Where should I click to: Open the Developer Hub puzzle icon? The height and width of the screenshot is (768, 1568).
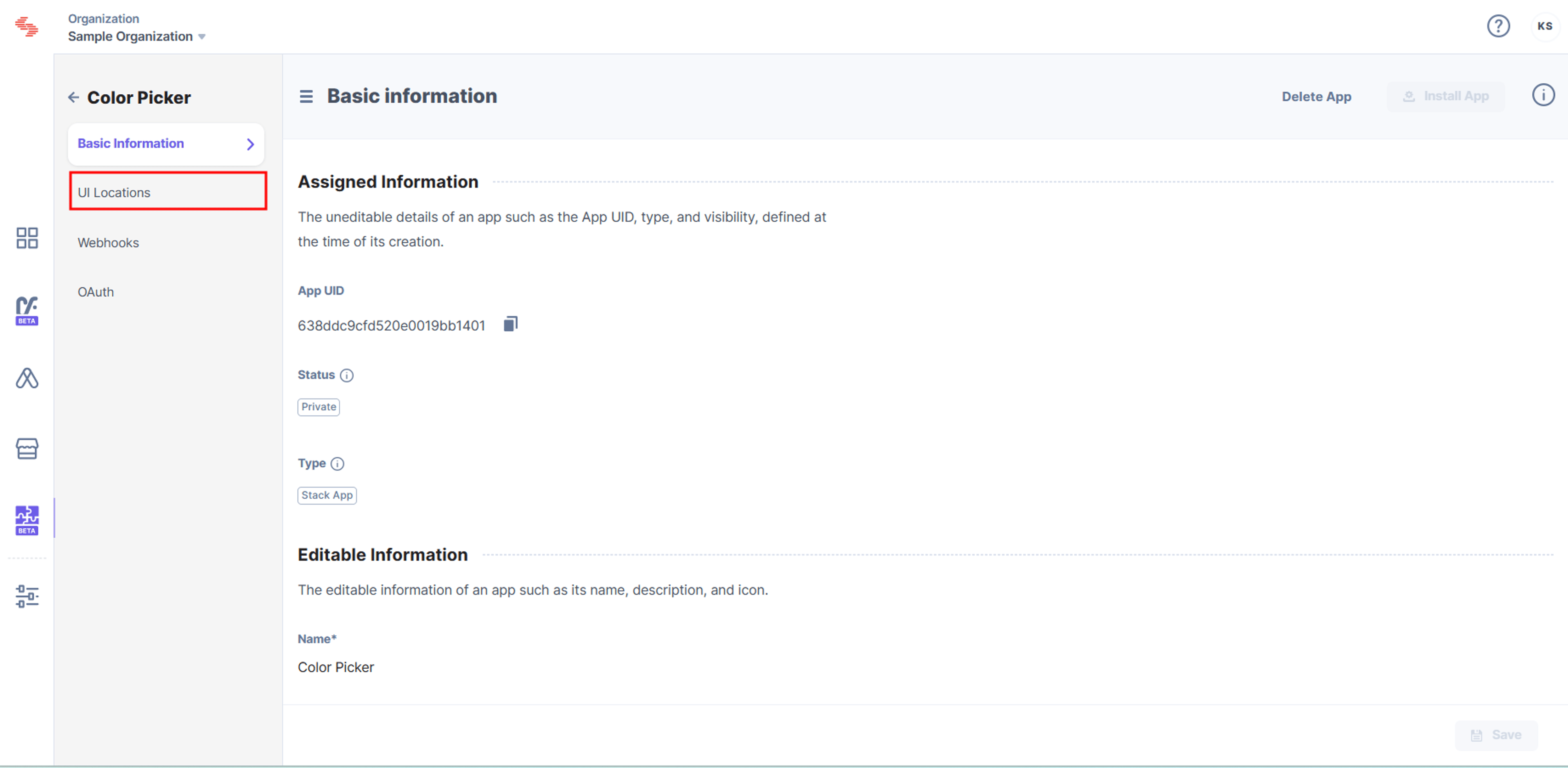(x=27, y=520)
